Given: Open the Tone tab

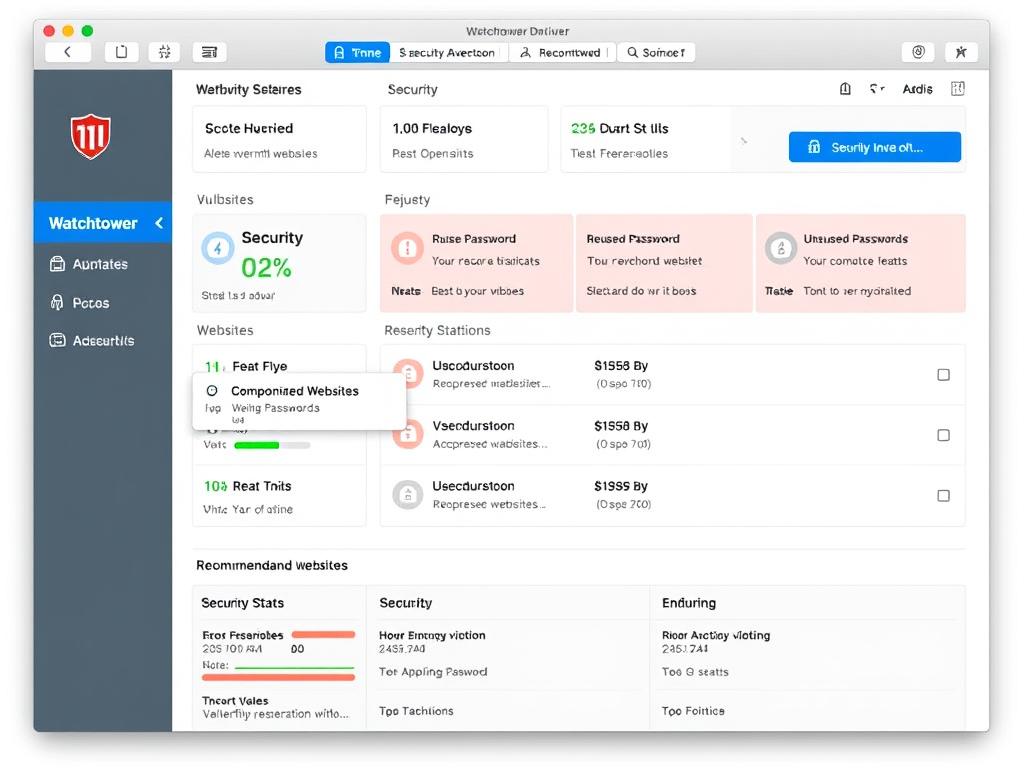Looking at the screenshot, I should [x=357, y=52].
